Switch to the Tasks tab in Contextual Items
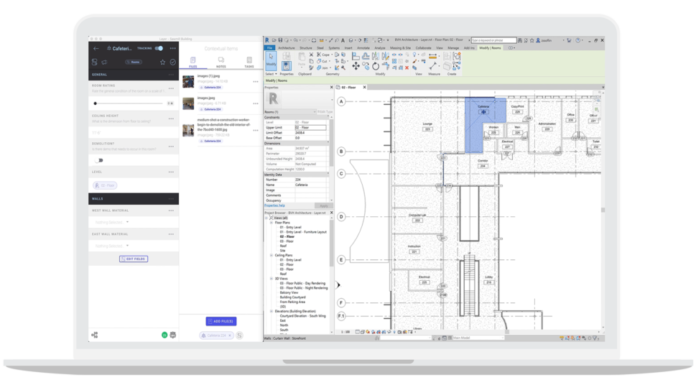This screenshot has width=696, height=385. (x=249, y=62)
